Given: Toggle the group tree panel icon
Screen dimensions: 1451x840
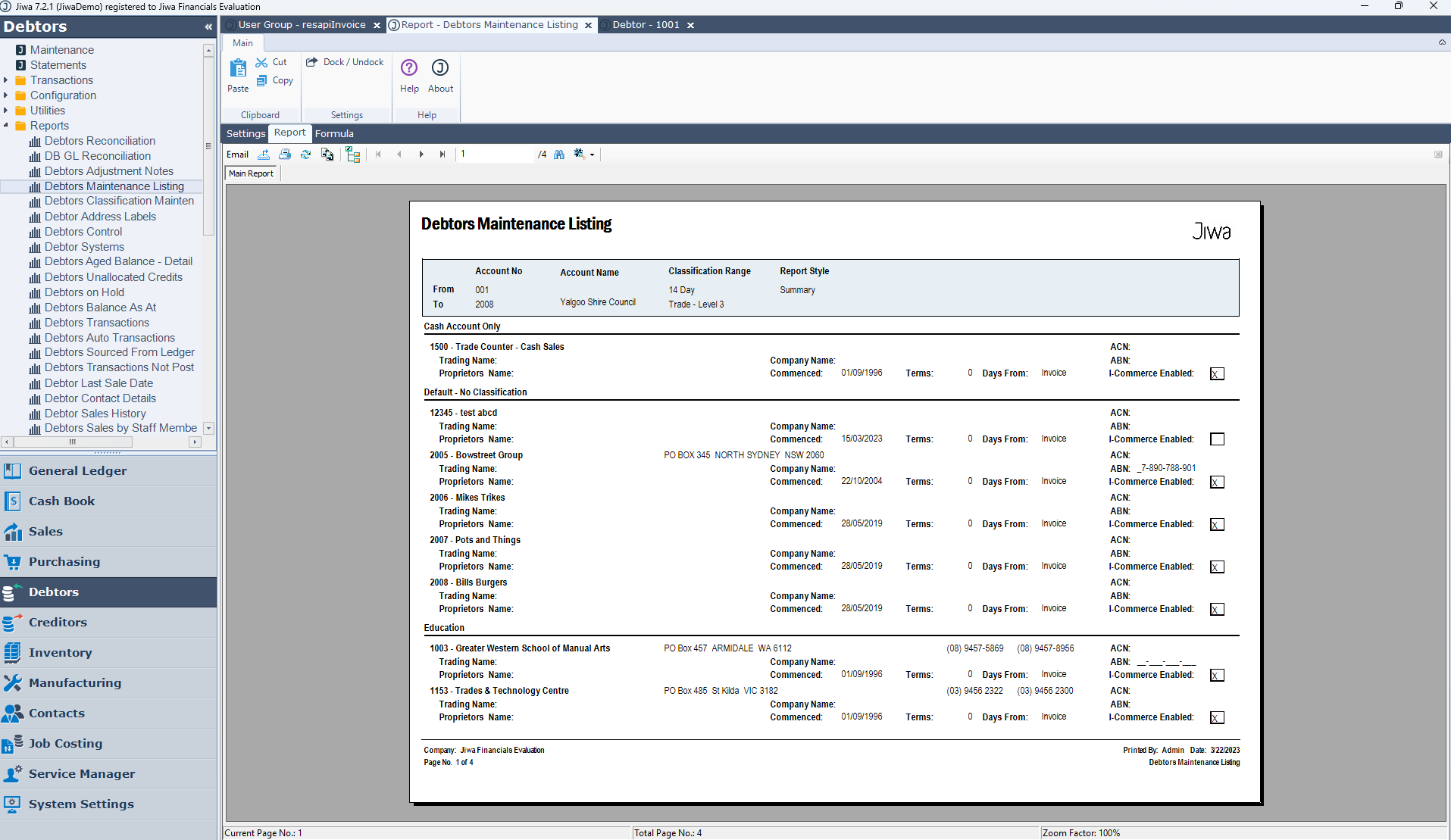Looking at the screenshot, I should (353, 155).
